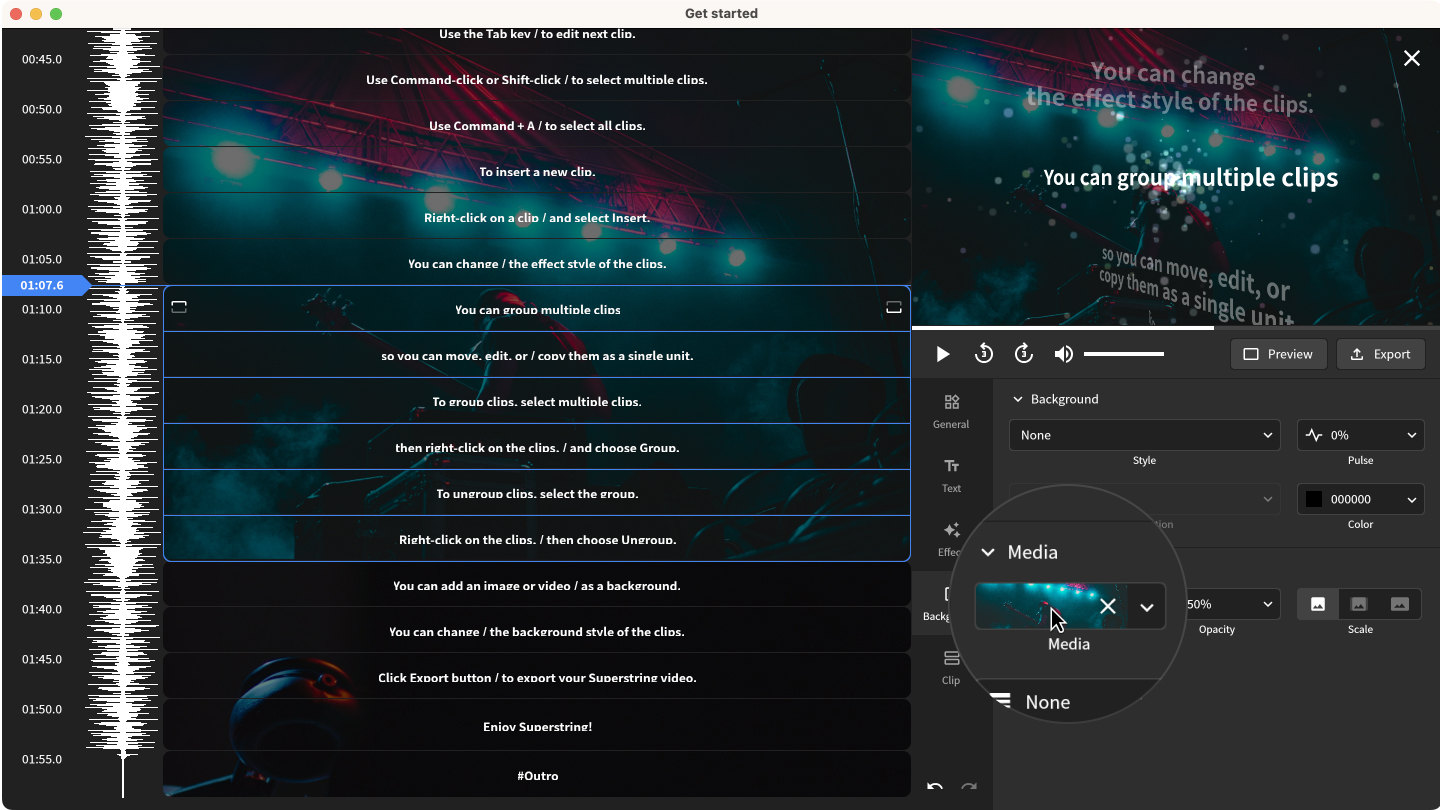1440x810 pixels.
Task: Rewind 3 seconds with the back icon
Action: pyautogui.click(x=984, y=354)
